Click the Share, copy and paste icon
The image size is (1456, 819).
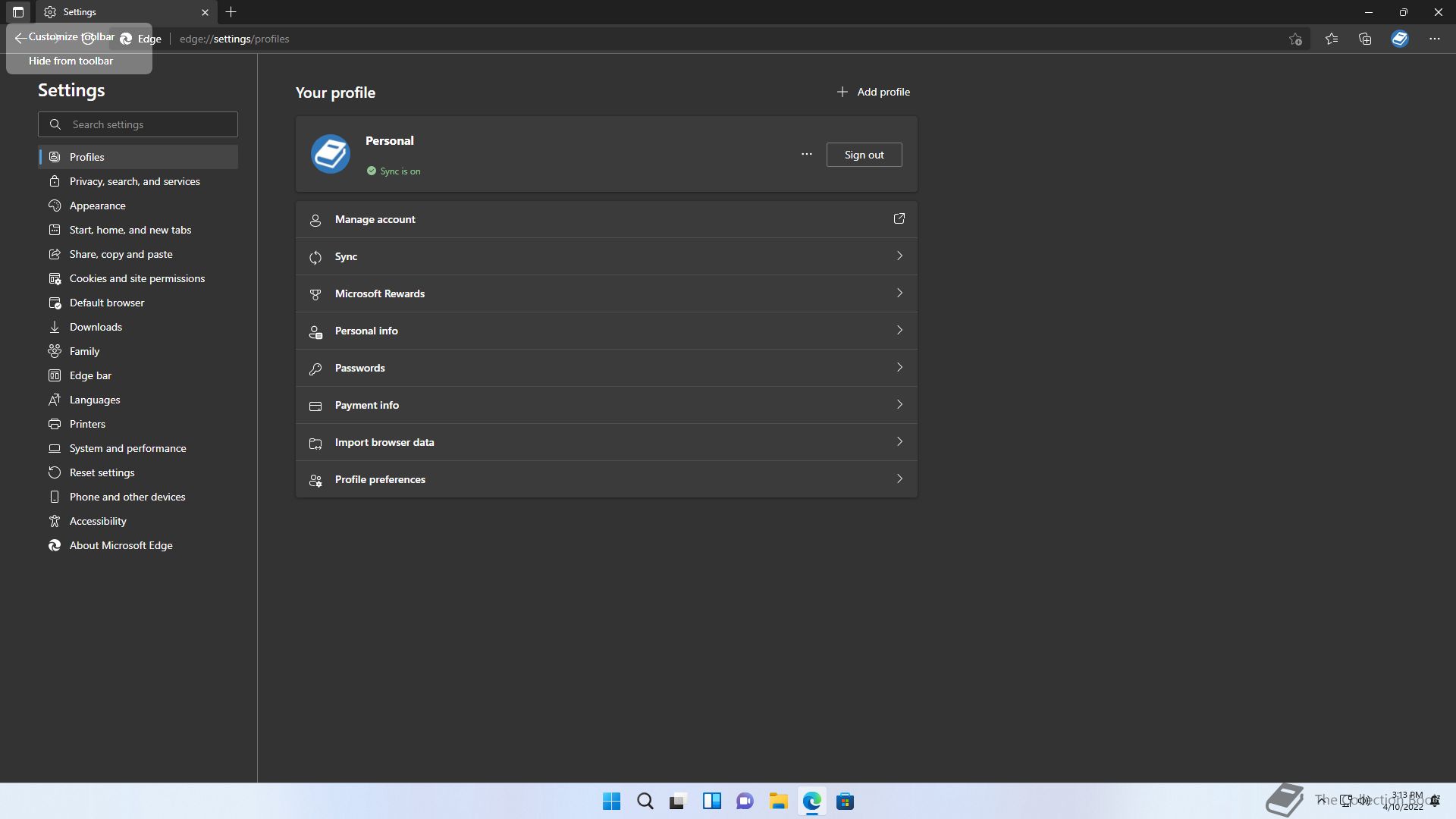55,254
